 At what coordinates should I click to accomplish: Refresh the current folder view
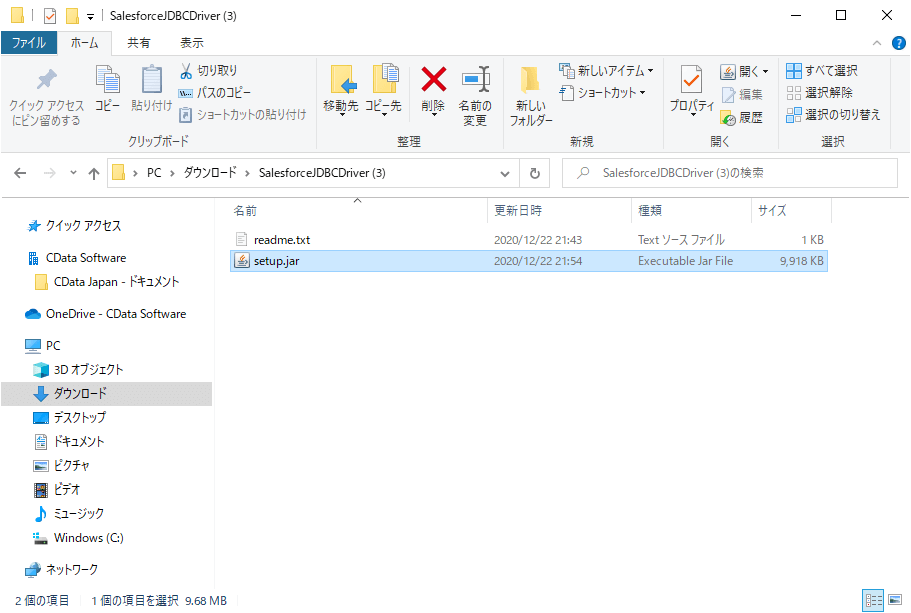pyautogui.click(x=535, y=173)
